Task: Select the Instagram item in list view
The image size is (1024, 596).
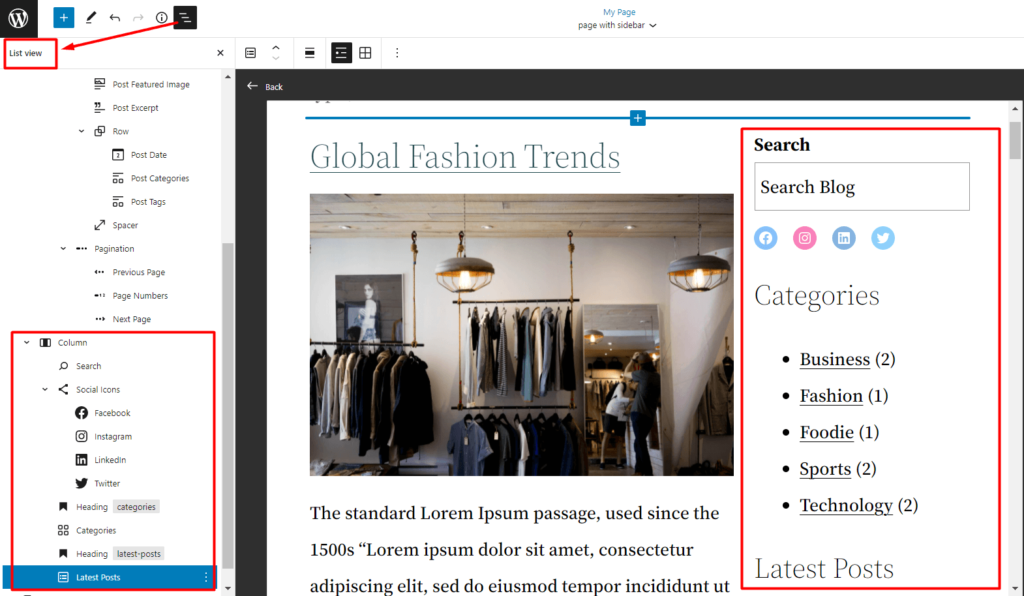Action: (x=112, y=437)
